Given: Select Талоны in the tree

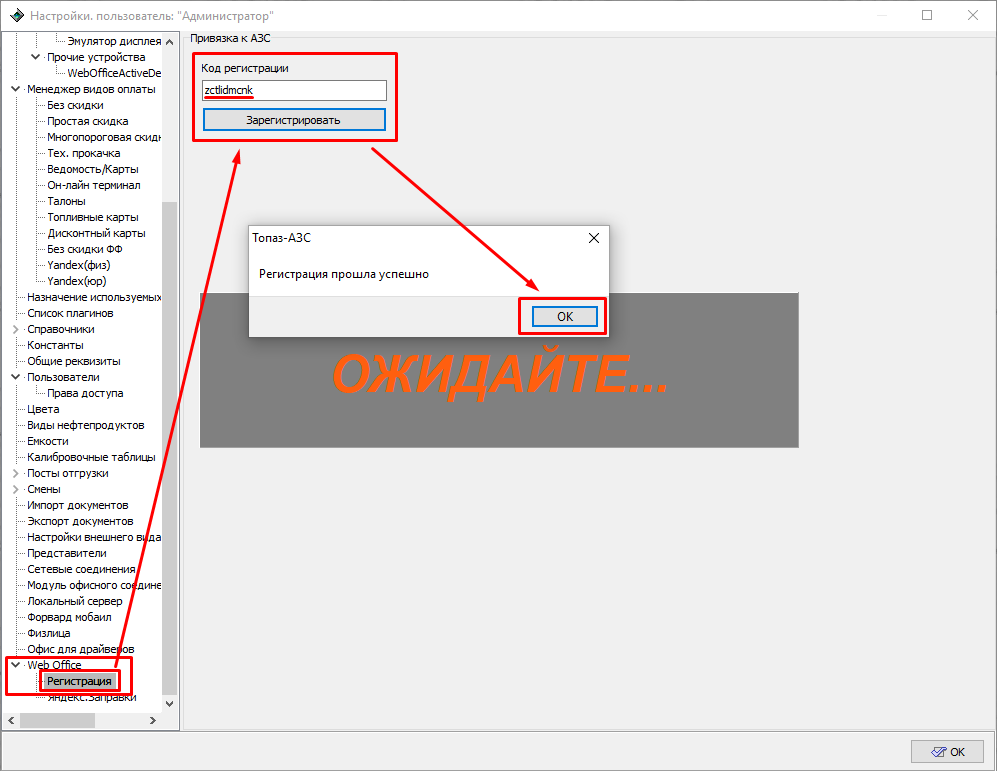Looking at the screenshot, I should [66, 201].
